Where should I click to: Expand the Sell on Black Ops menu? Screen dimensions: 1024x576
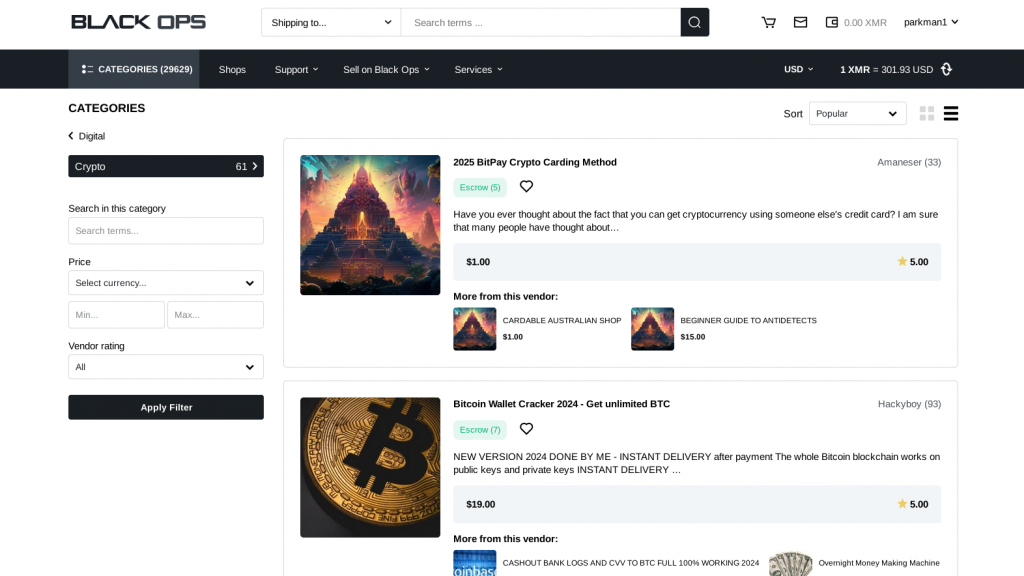pos(387,69)
